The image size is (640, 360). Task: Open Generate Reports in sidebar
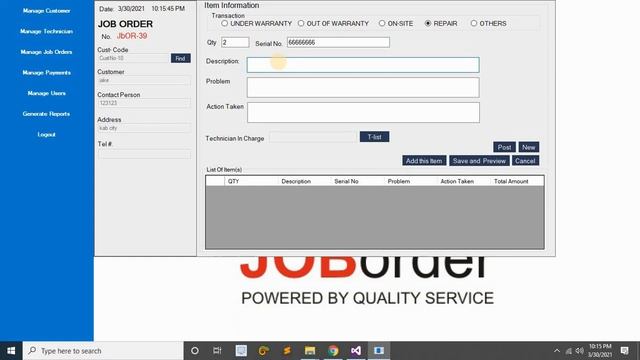[46, 114]
